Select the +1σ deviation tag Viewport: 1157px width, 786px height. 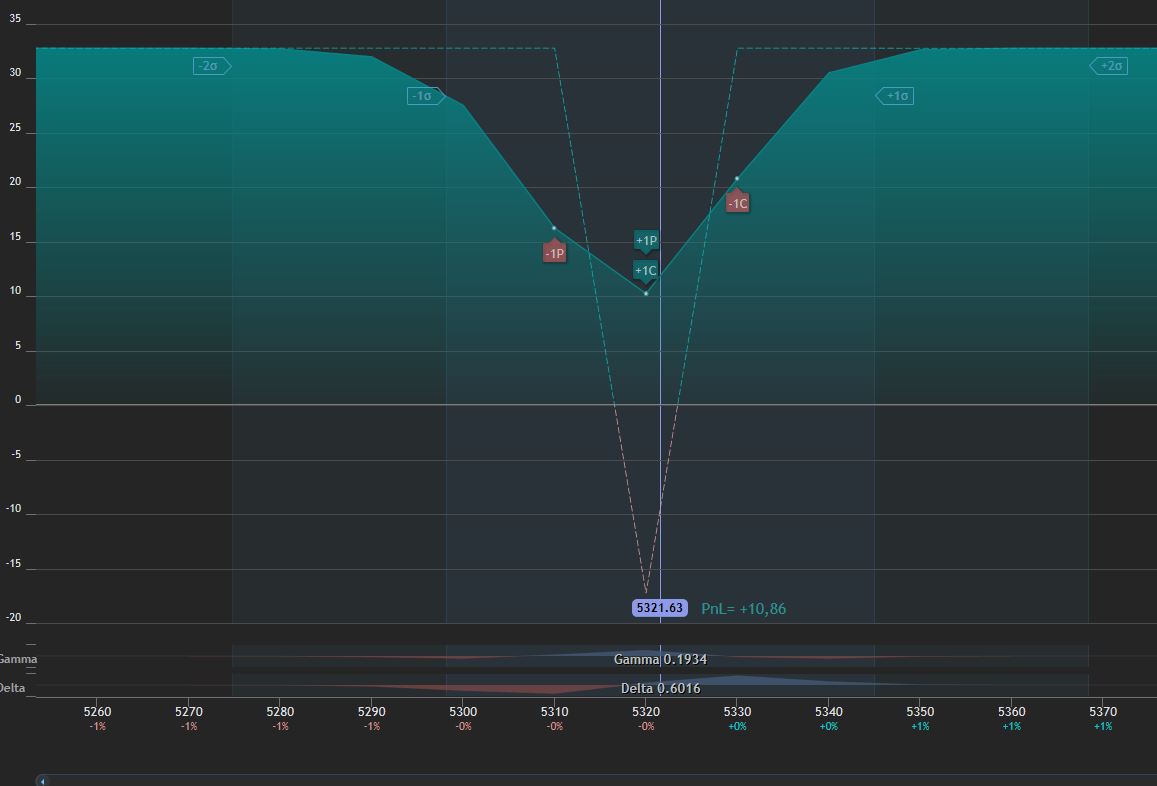894,96
